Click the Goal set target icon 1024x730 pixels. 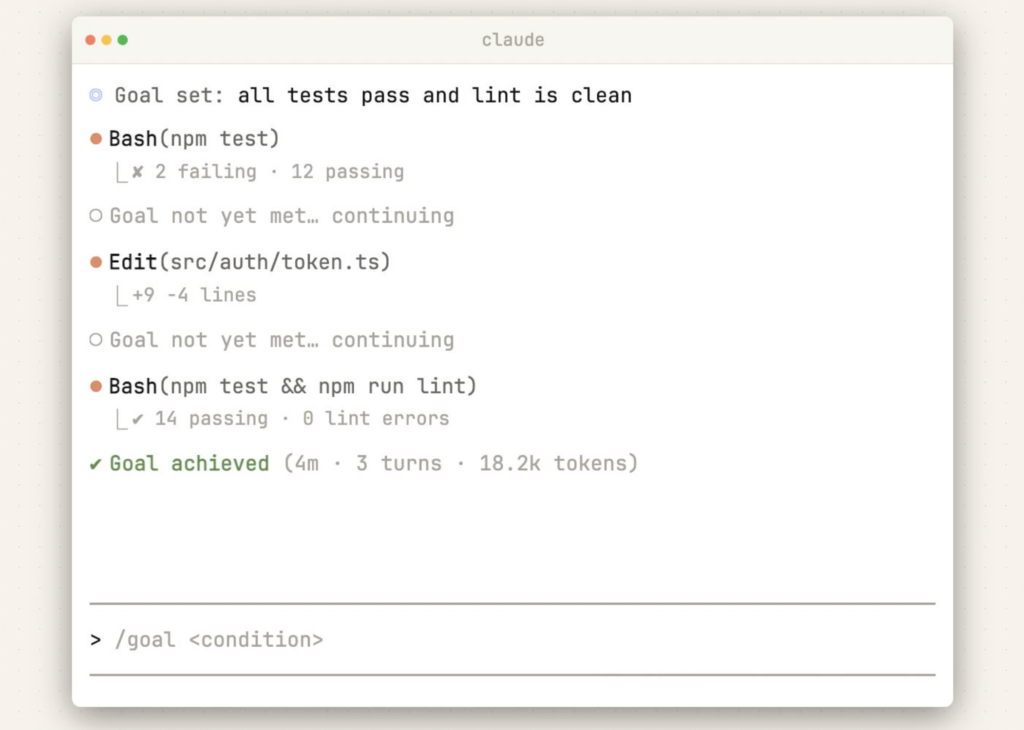[96, 95]
